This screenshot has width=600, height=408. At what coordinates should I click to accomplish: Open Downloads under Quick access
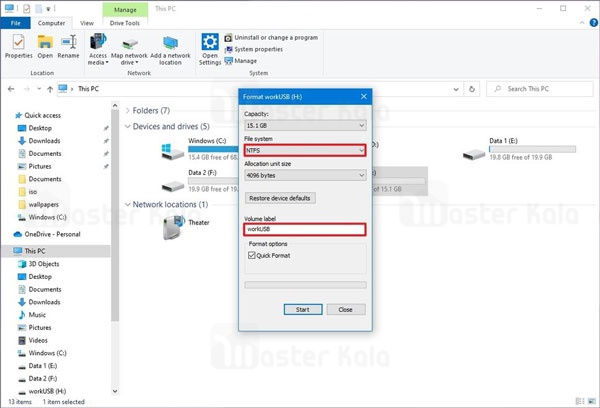click(39, 141)
